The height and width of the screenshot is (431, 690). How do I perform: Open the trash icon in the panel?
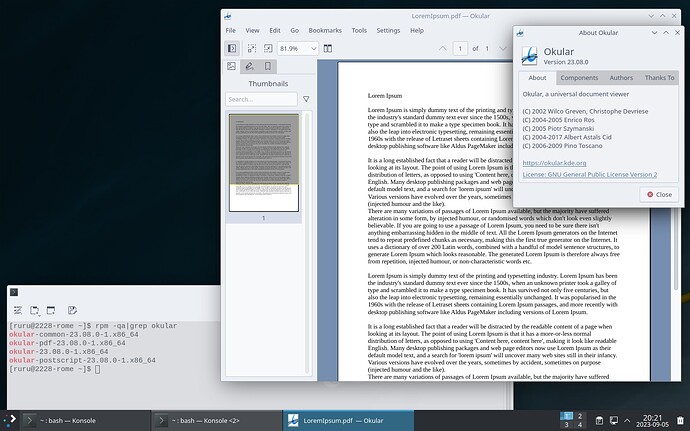680,420
